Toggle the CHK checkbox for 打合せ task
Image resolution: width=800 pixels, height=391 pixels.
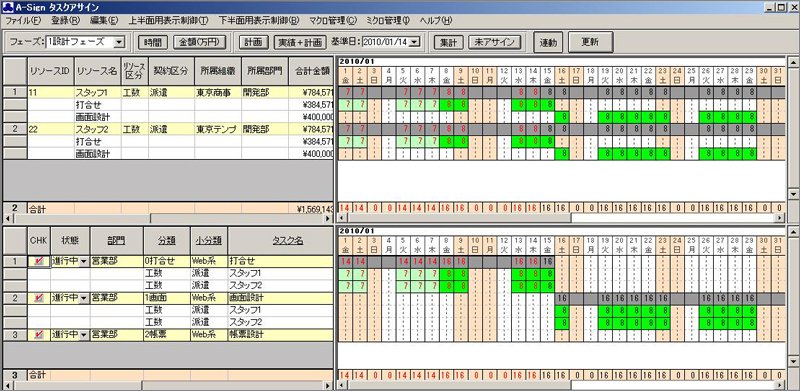click(39, 261)
